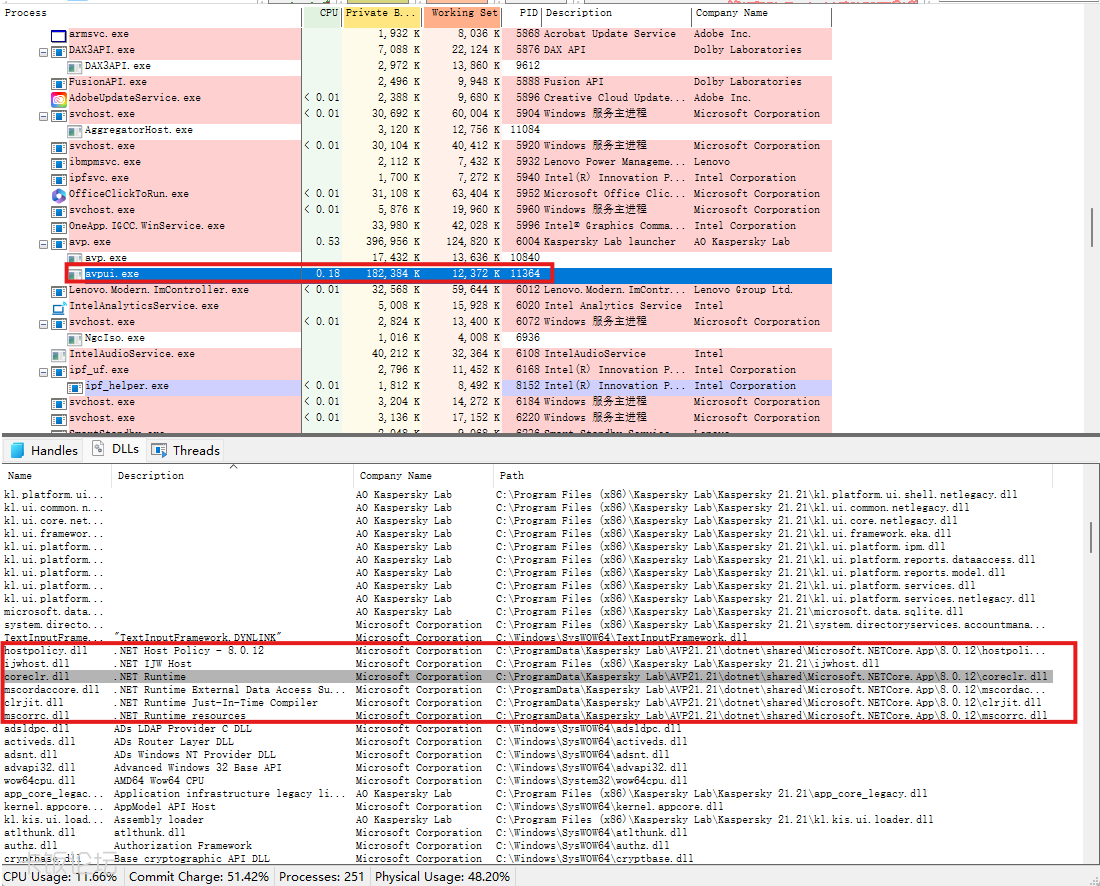
Task: Click the avpui.exe process icon
Action: pos(75,274)
